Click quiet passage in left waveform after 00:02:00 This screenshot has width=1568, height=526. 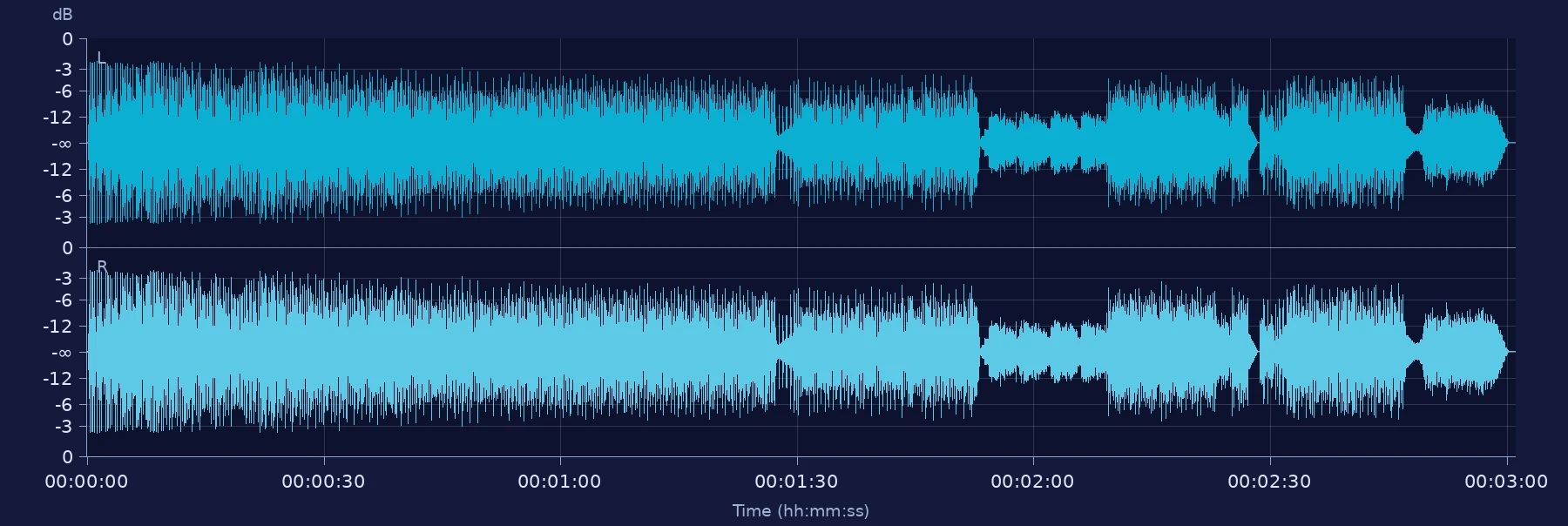coord(1043,142)
